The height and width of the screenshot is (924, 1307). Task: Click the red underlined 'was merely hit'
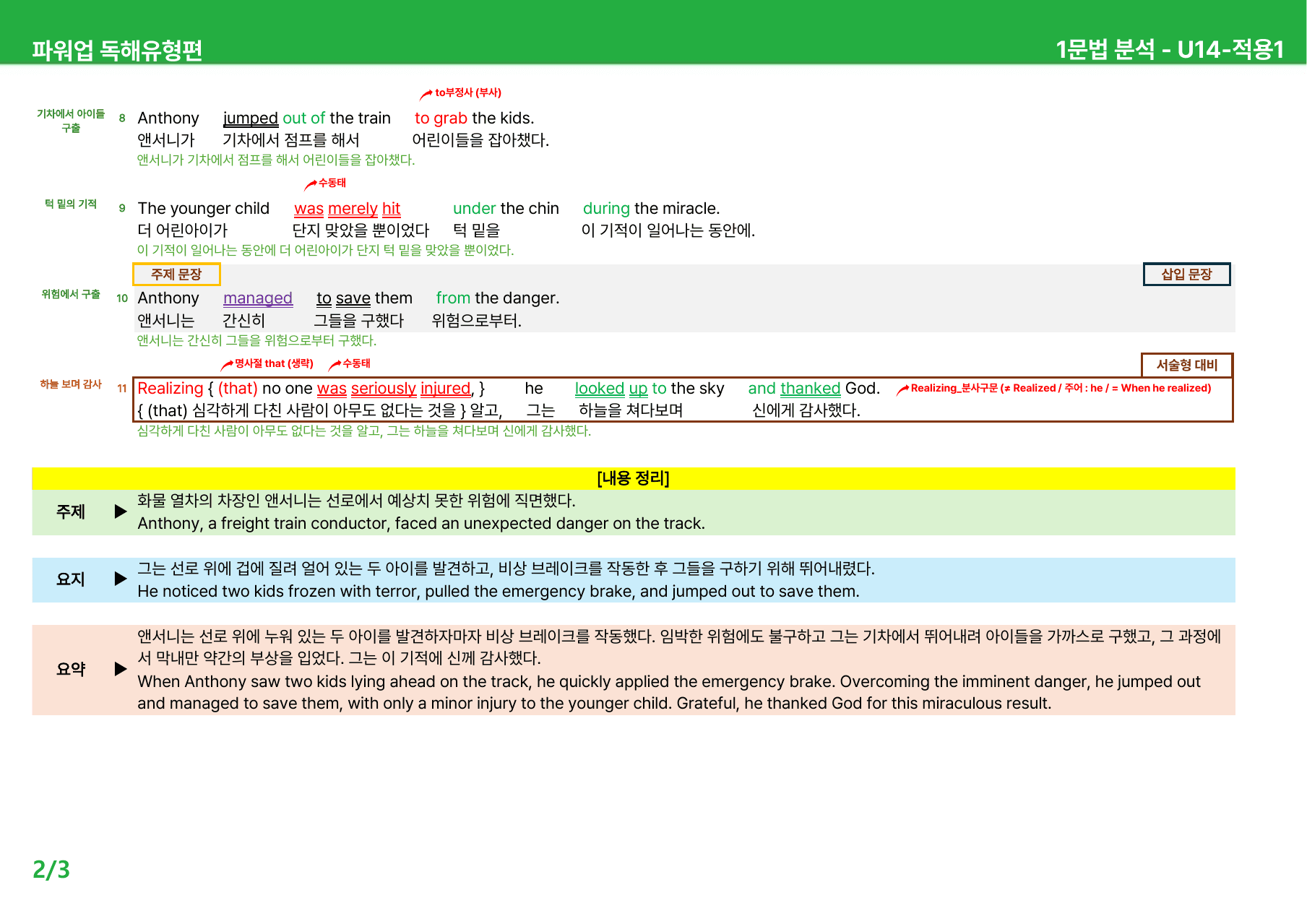click(348, 209)
